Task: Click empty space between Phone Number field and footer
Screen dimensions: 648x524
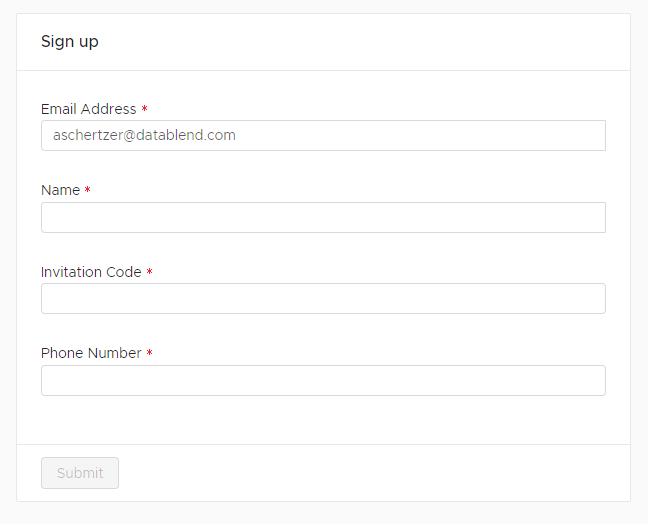Action: coord(323,420)
